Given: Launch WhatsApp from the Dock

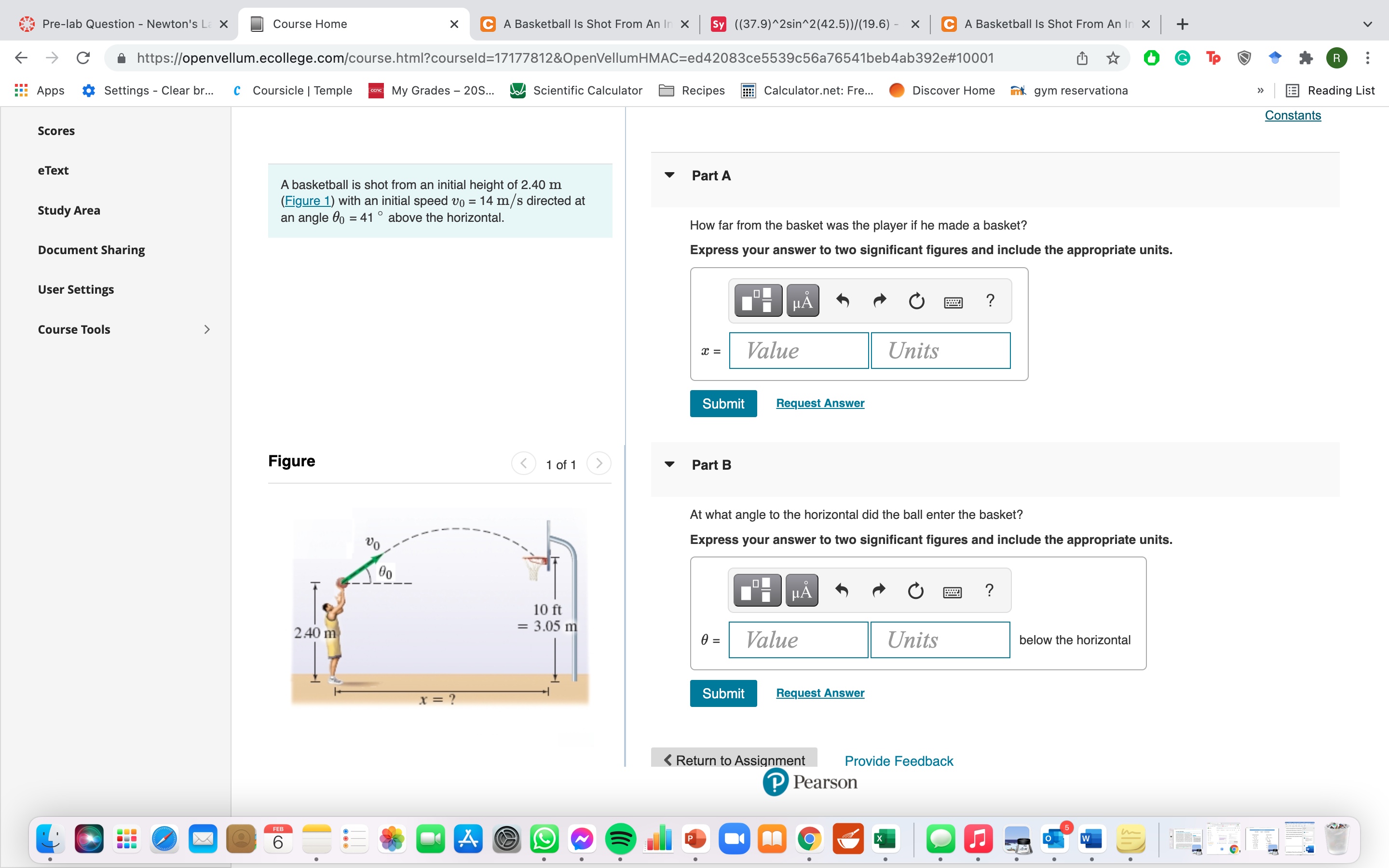Looking at the screenshot, I should click(x=544, y=839).
